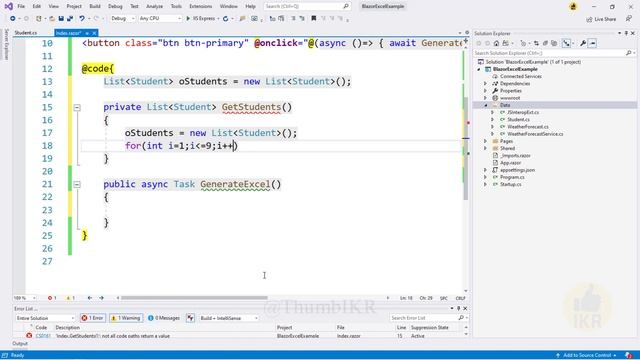The width and height of the screenshot is (640, 360).
Task: Open the Solution Explorer Home icon
Action: point(496,43)
